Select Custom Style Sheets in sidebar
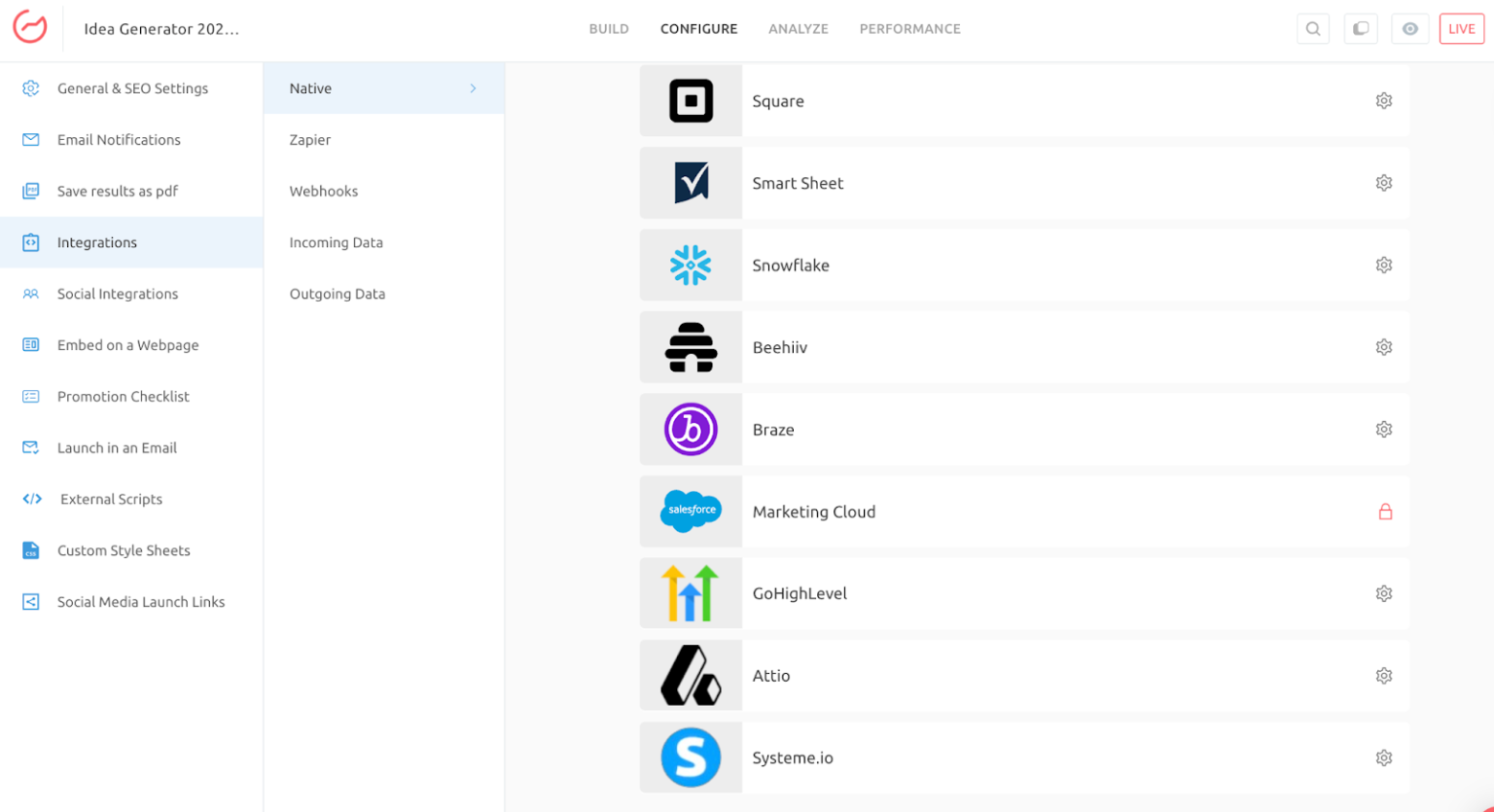This screenshot has width=1494, height=812. (124, 550)
